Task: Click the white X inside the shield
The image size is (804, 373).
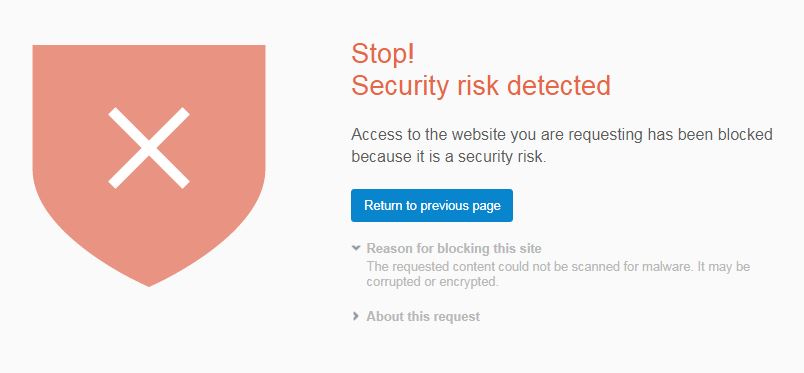Action: pos(149,148)
